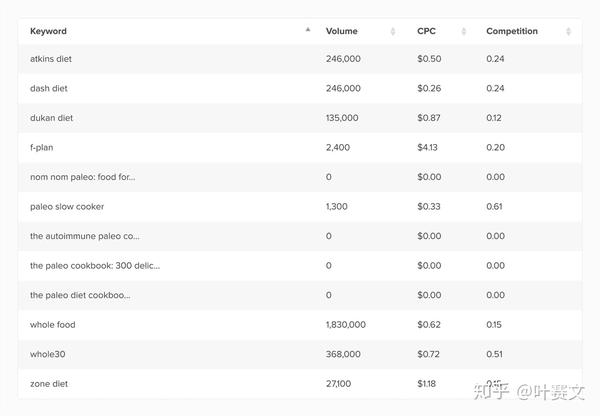Click the Competition column sort arrows
Screen dimensions: 600x416
point(568,31)
